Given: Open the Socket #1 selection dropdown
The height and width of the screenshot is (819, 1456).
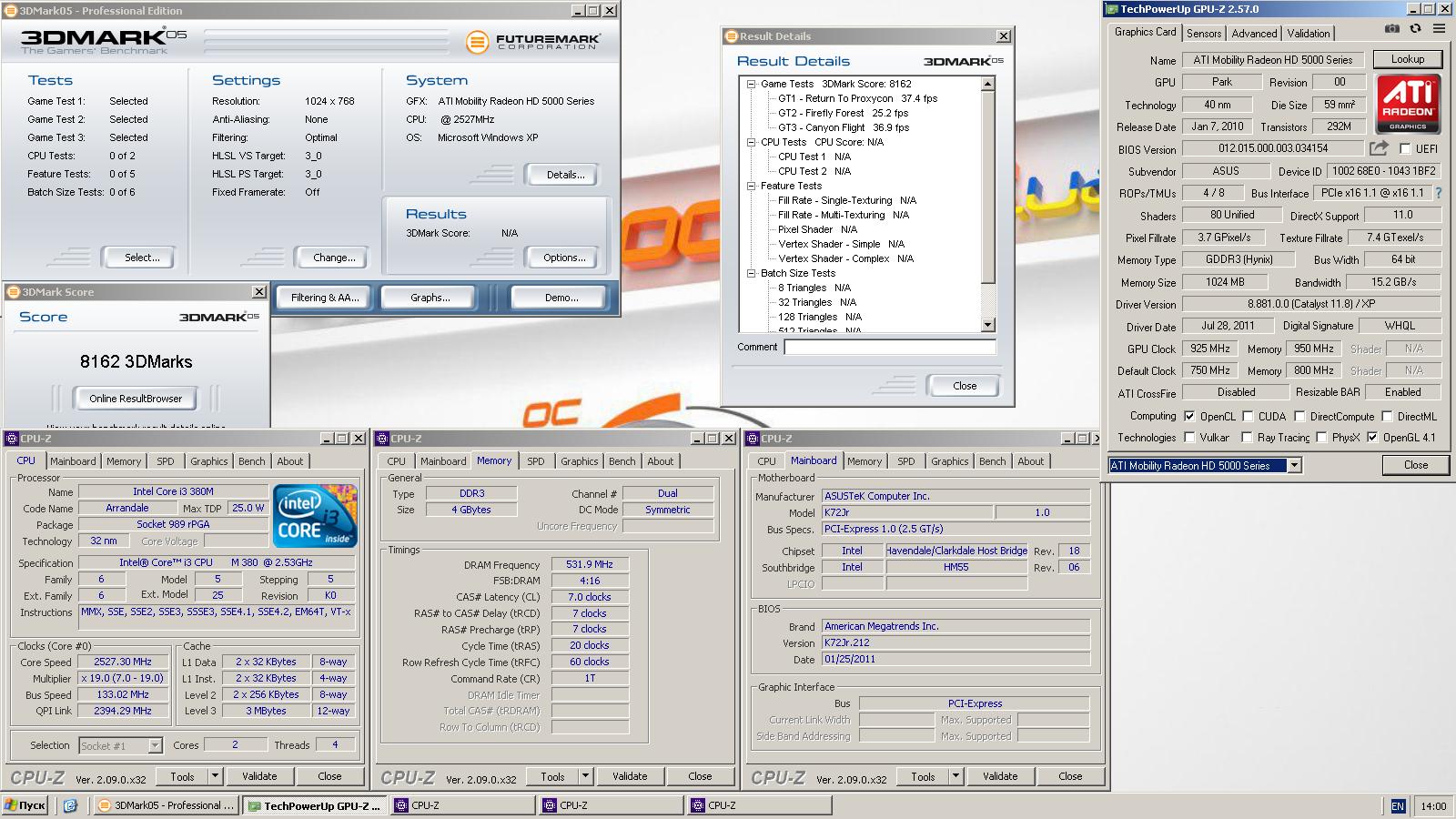Looking at the screenshot, I should pyautogui.click(x=155, y=745).
